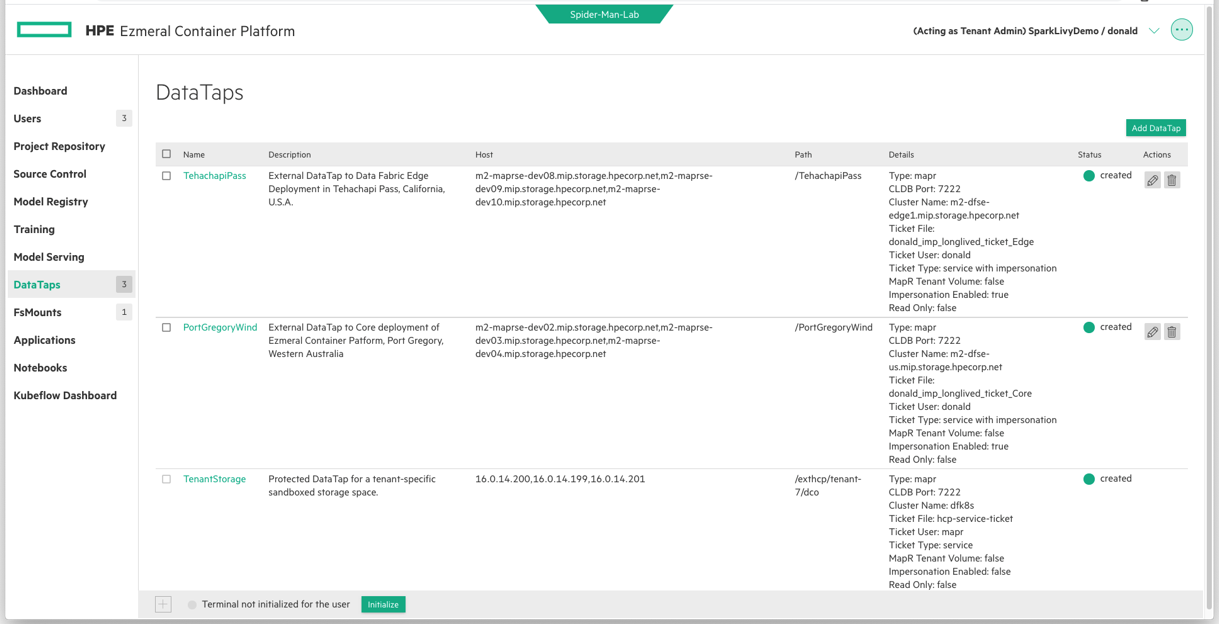Image resolution: width=1219 pixels, height=624 pixels.
Task: Click the terminal status gray dot
Action: click(192, 605)
